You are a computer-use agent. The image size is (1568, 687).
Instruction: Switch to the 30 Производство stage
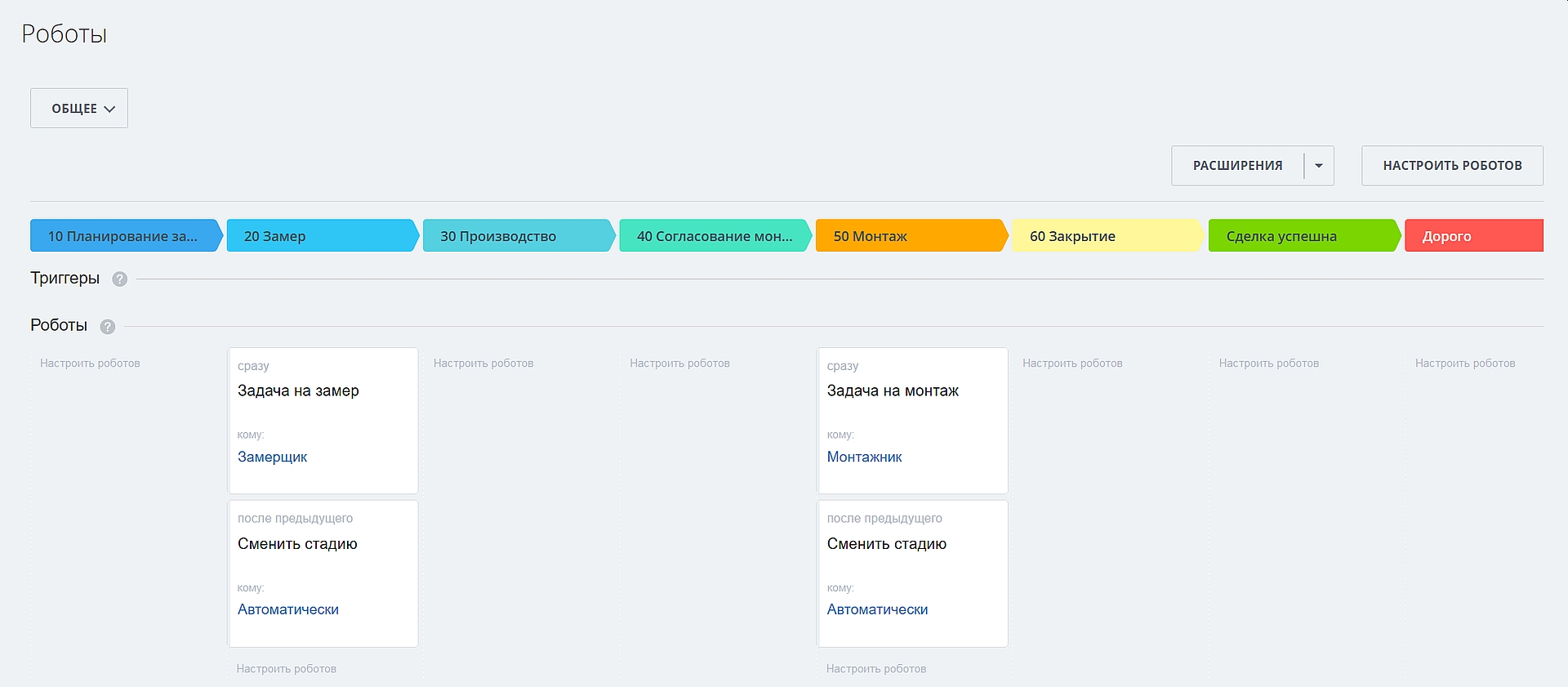click(x=517, y=236)
